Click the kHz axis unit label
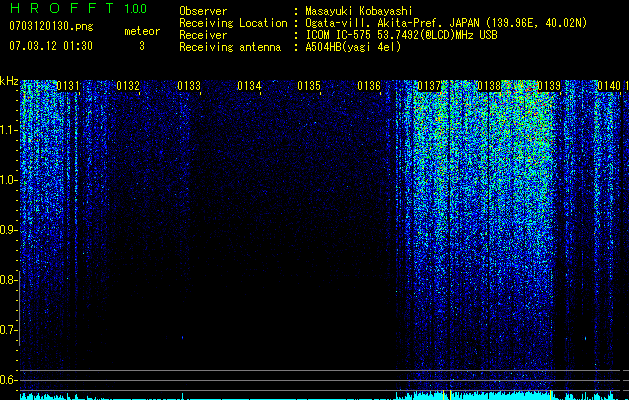Image resolution: width=629 pixels, height=400 pixels. point(9,81)
